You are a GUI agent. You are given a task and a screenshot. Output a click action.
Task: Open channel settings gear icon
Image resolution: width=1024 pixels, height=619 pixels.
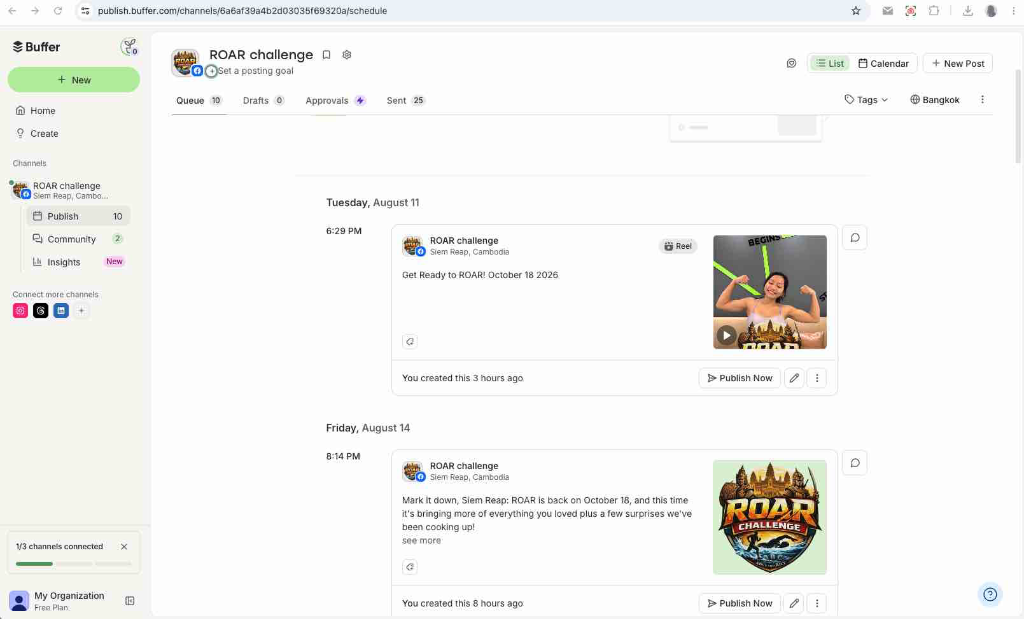pyautogui.click(x=347, y=55)
